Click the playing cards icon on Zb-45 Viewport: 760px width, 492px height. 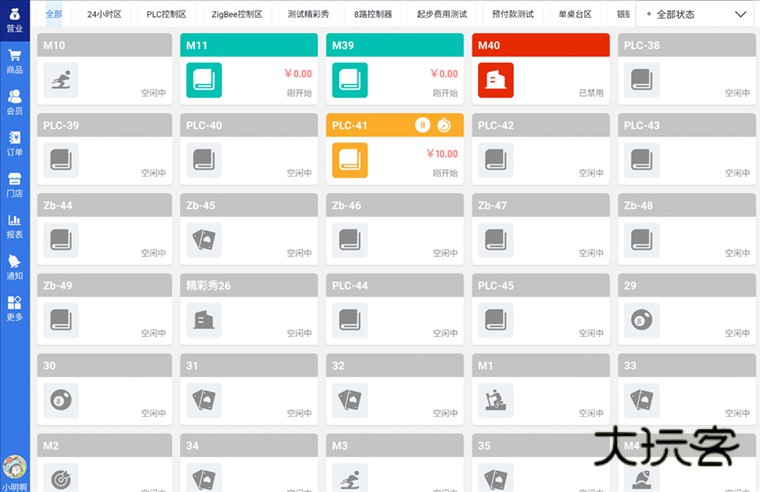click(x=204, y=240)
